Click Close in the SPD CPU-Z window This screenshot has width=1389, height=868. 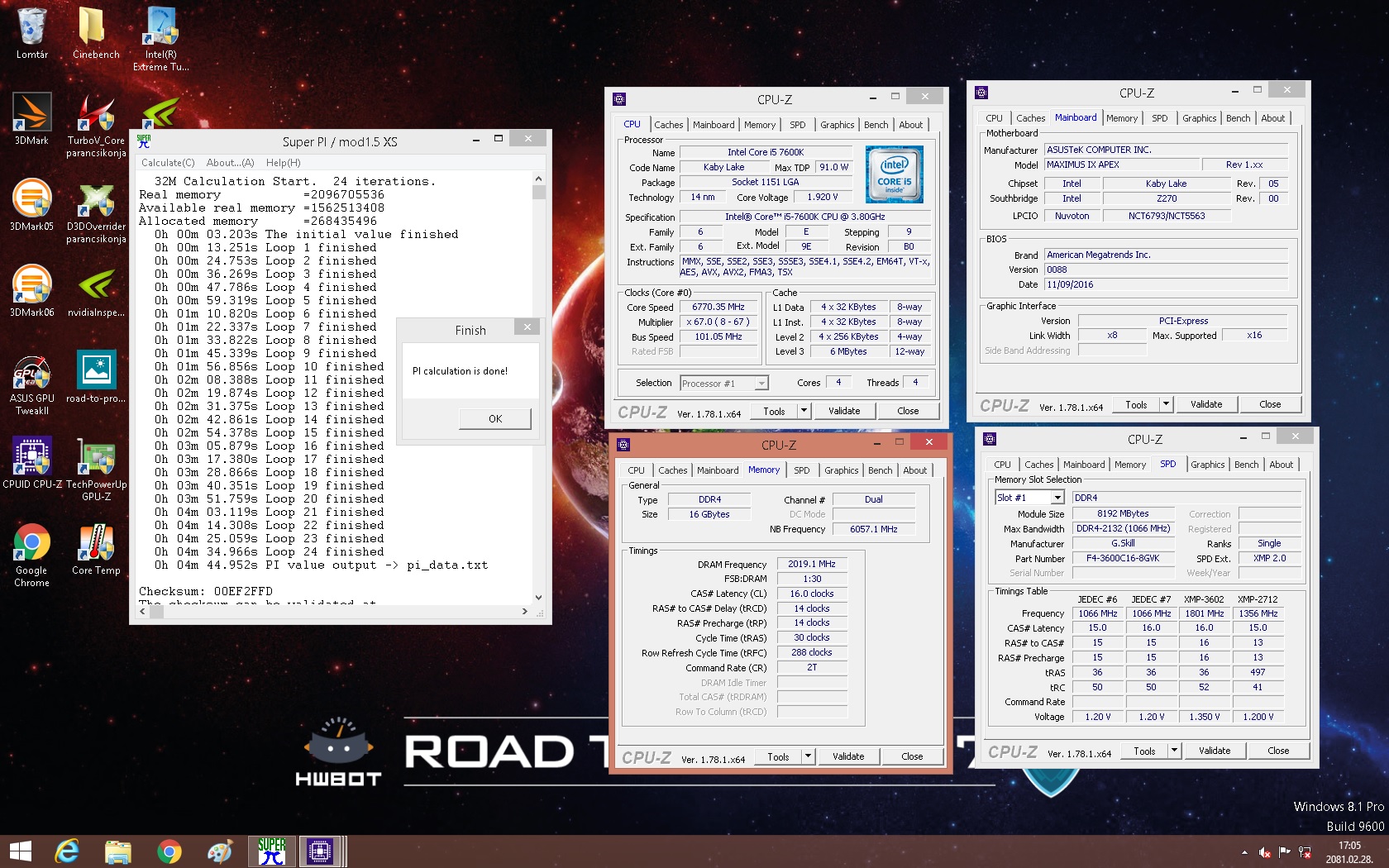point(1278,751)
